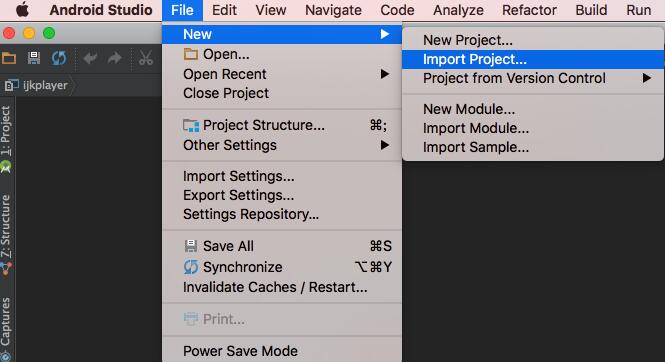Open the Apple menu logo
The image size is (665, 362).
click(22, 9)
